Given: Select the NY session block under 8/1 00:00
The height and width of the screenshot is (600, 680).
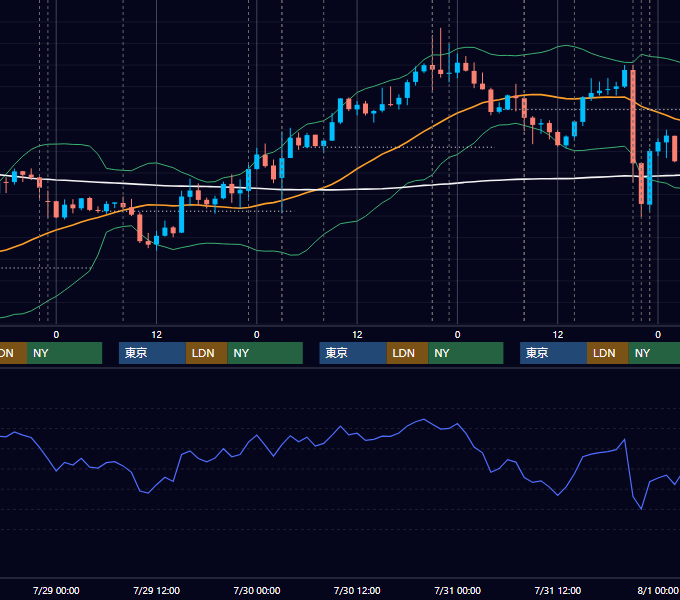Looking at the screenshot, I should (654, 353).
